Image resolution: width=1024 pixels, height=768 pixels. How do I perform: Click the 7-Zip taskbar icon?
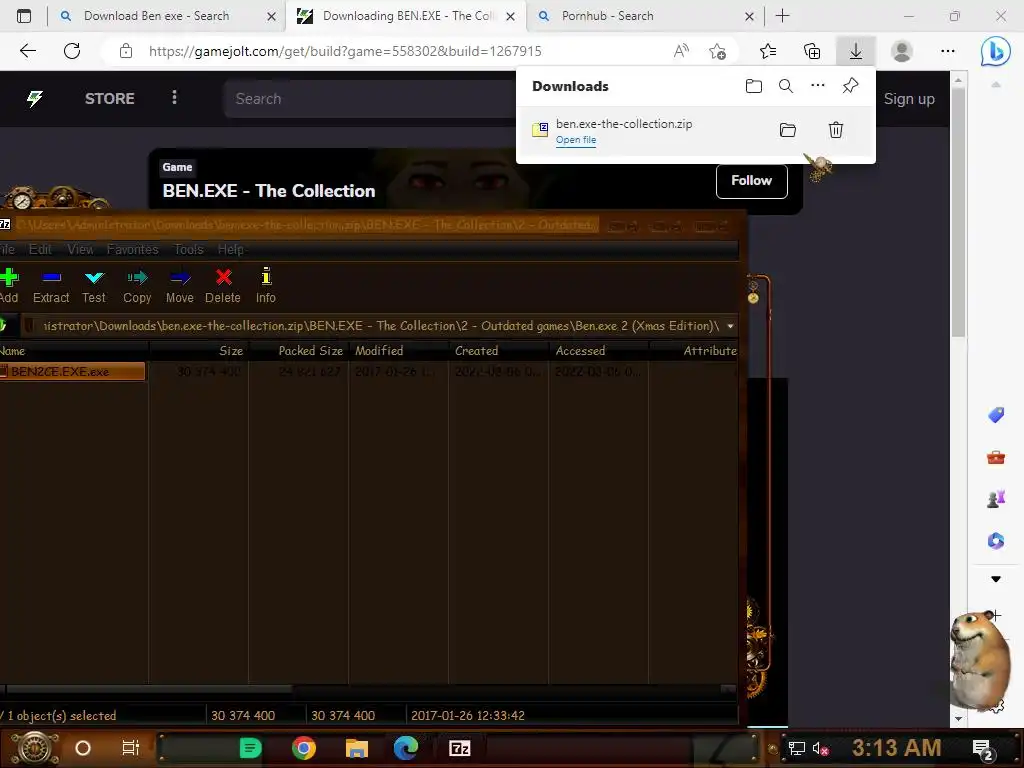pyautogui.click(x=460, y=748)
